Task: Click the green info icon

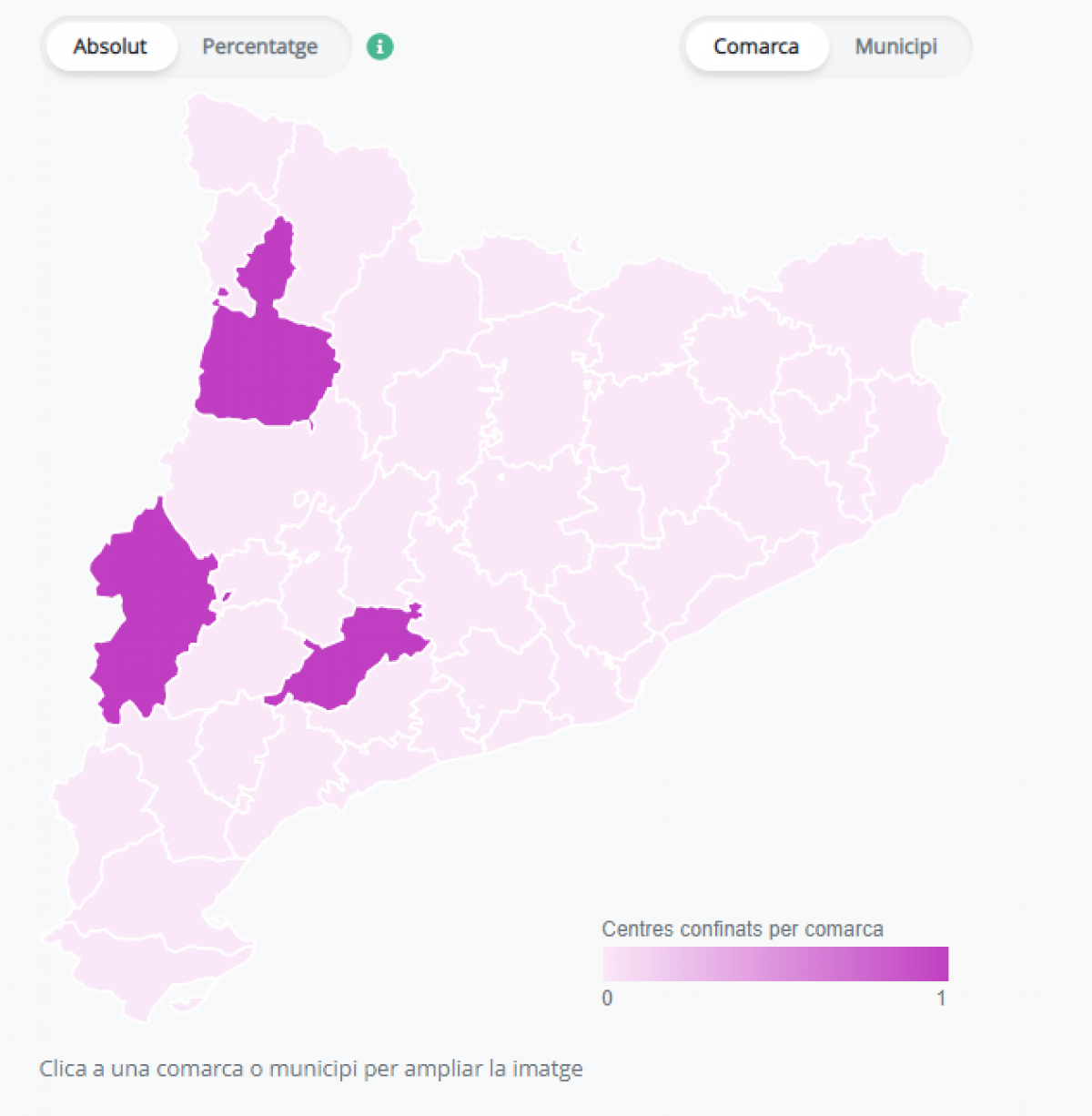Action: pyautogui.click(x=379, y=46)
